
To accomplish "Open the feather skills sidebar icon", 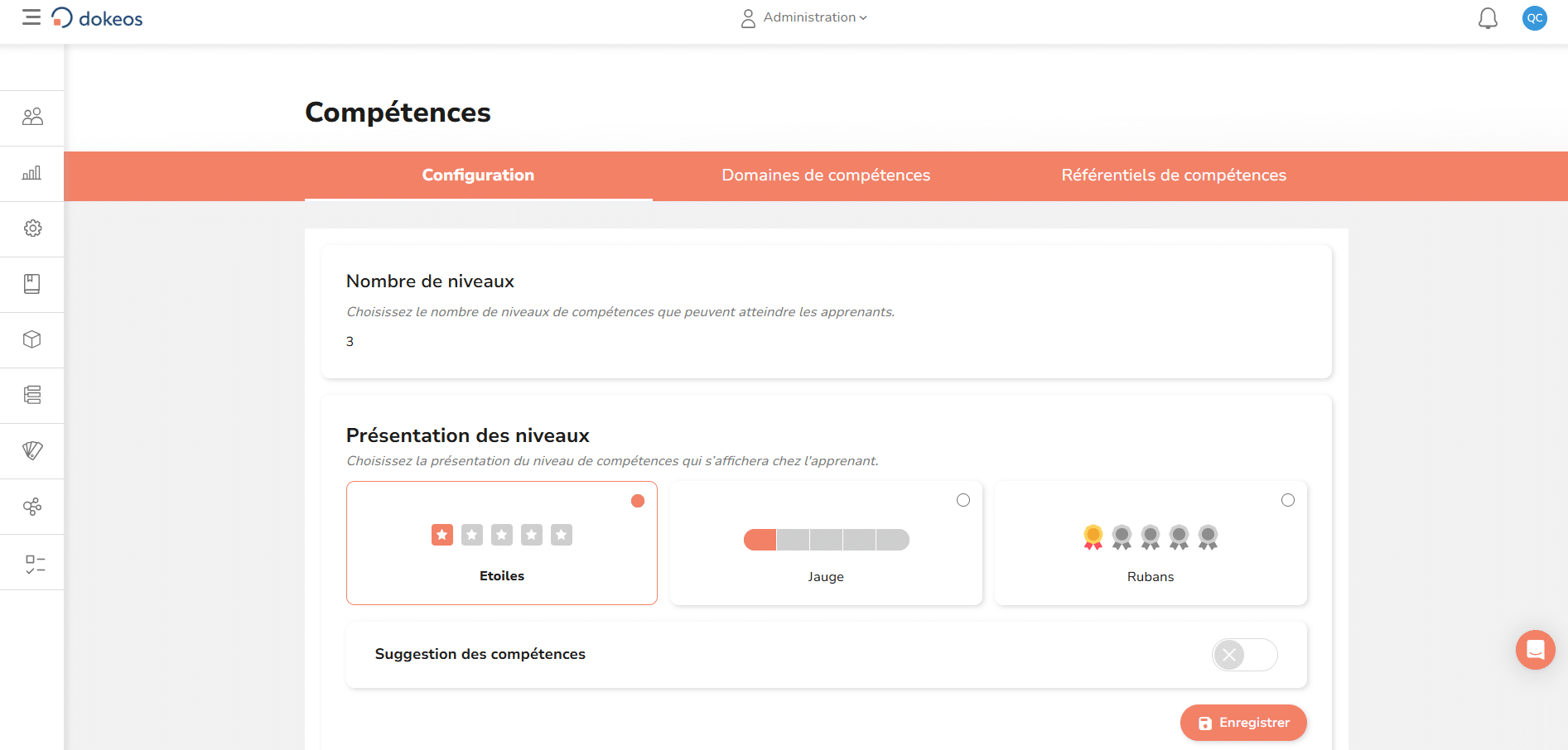I will pyautogui.click(x=32, y=450).
